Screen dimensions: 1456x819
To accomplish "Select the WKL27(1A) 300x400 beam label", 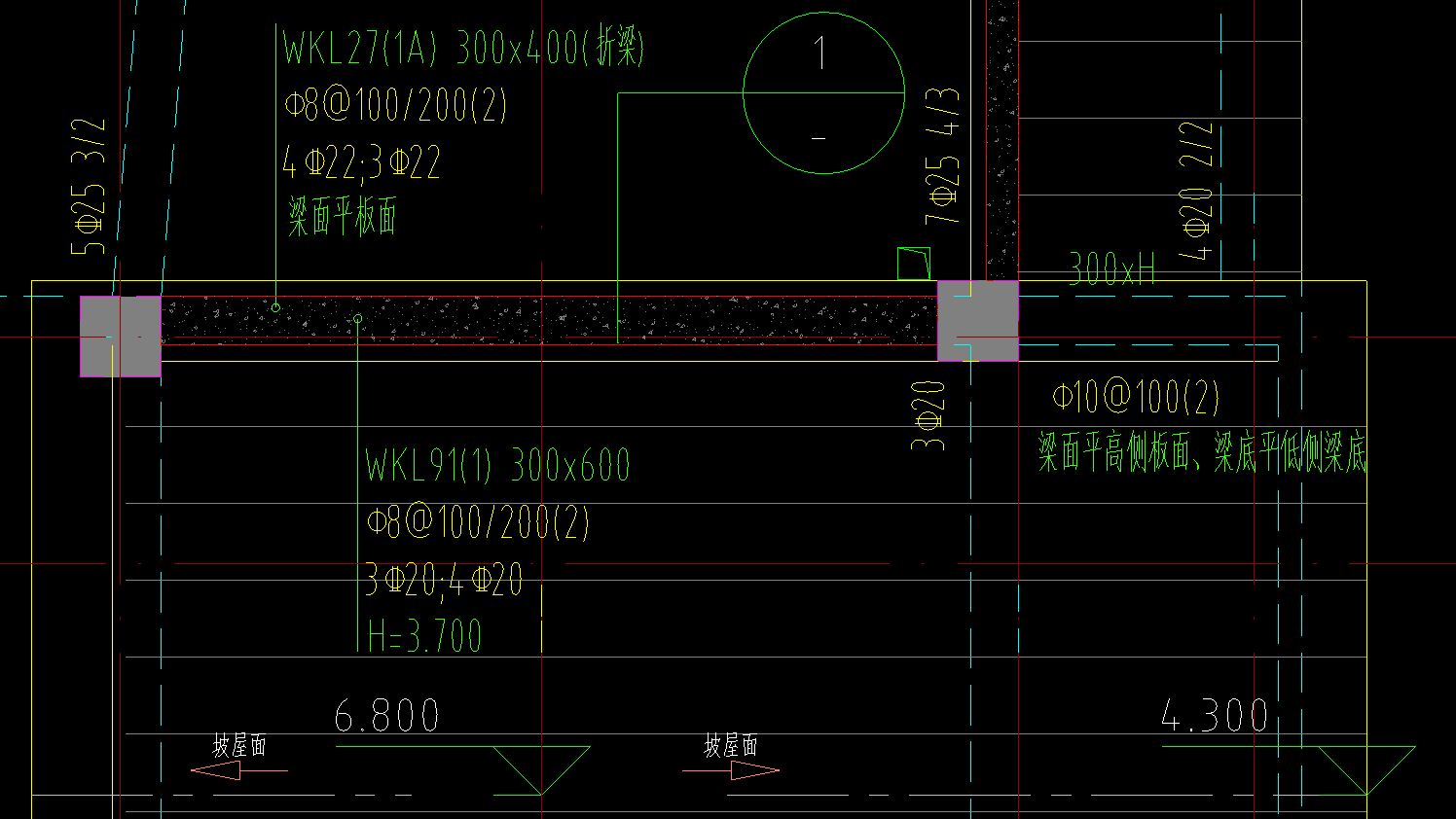I will point(463,48).
